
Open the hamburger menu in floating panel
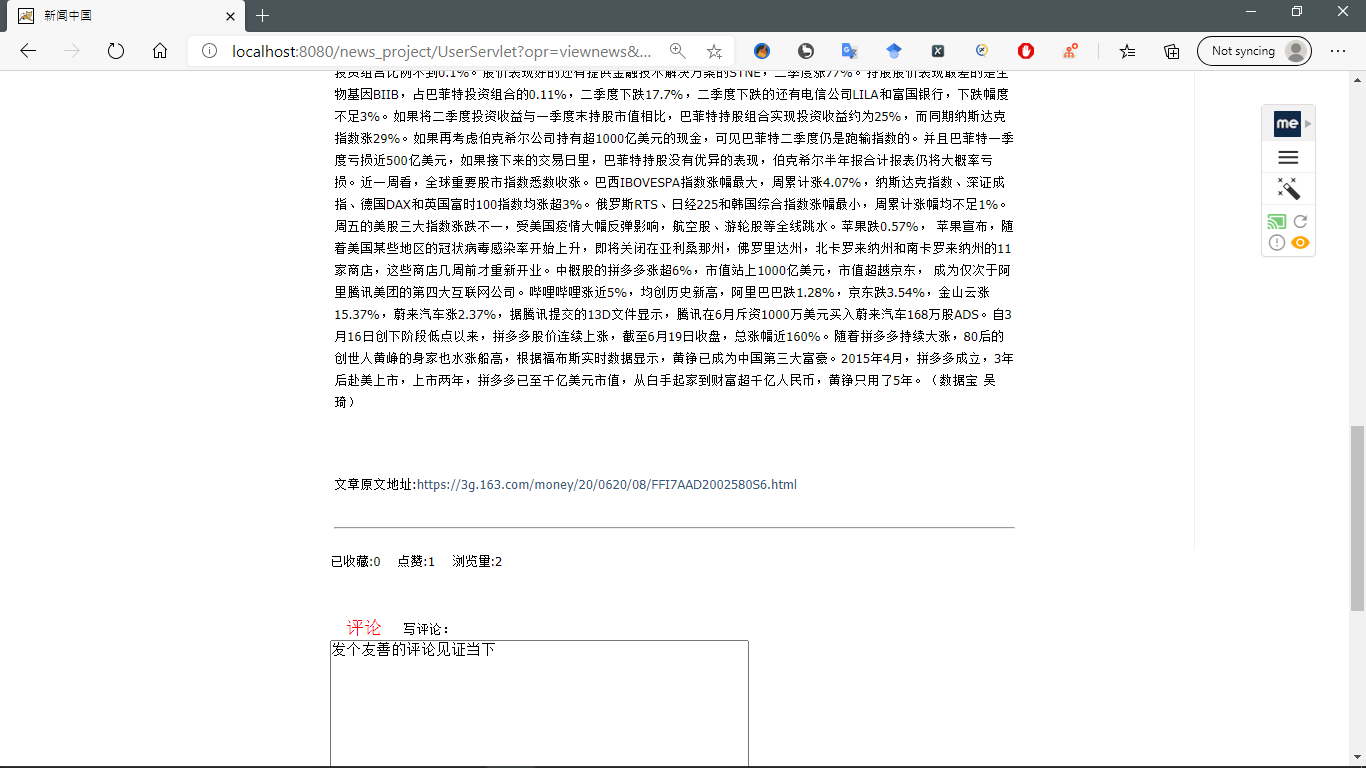pyautogui.click(x=1288, y=158)
